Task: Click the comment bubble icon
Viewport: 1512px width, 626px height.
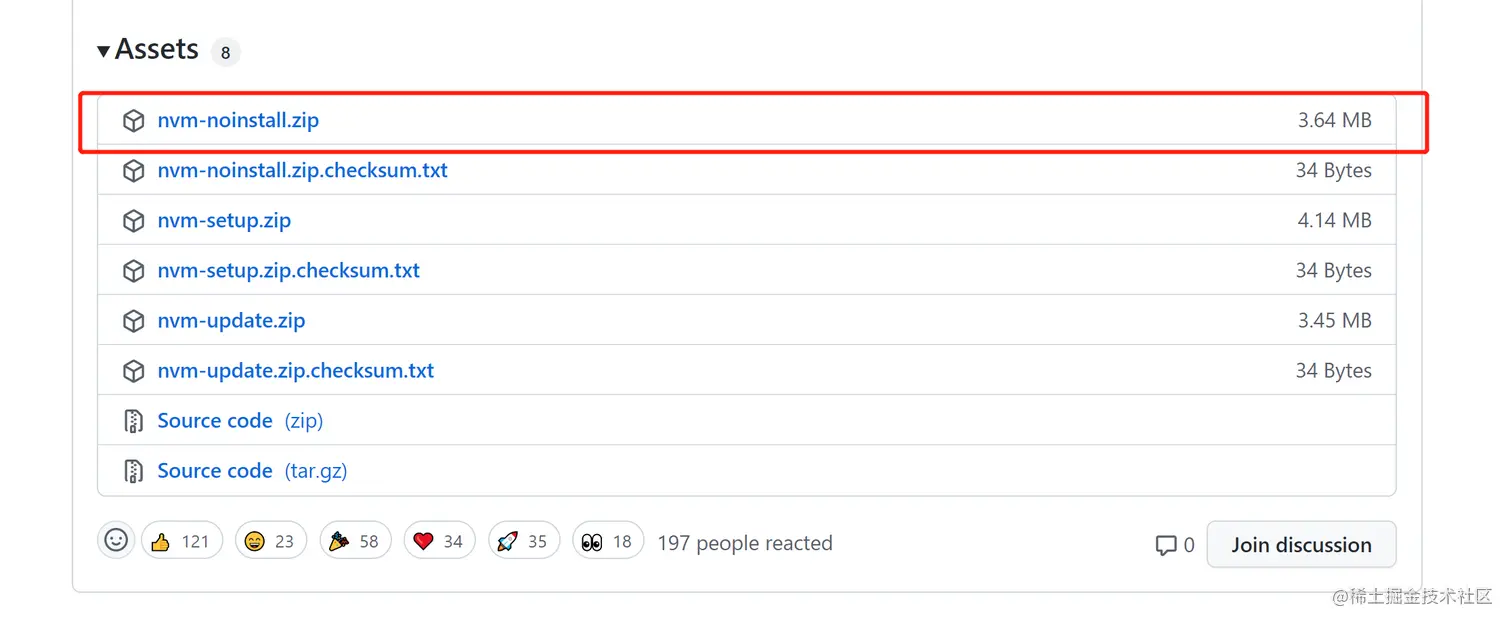Action: pyautogui.click(x=1167, y=544)
